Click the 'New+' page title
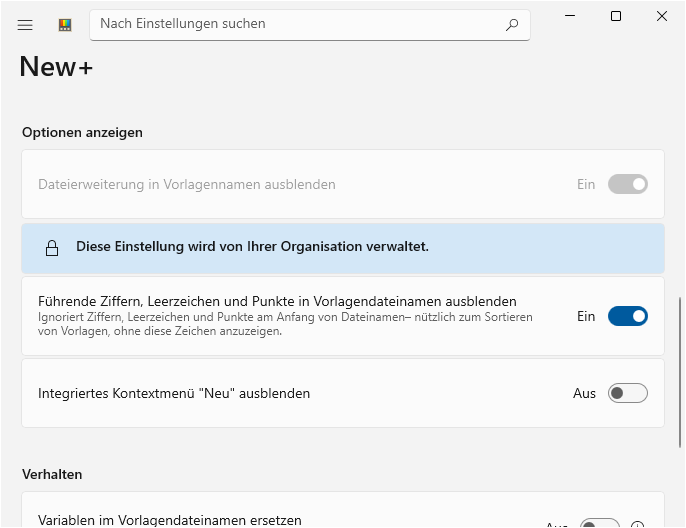The height and width of the screenshot is (528, 686). point(56,67)
